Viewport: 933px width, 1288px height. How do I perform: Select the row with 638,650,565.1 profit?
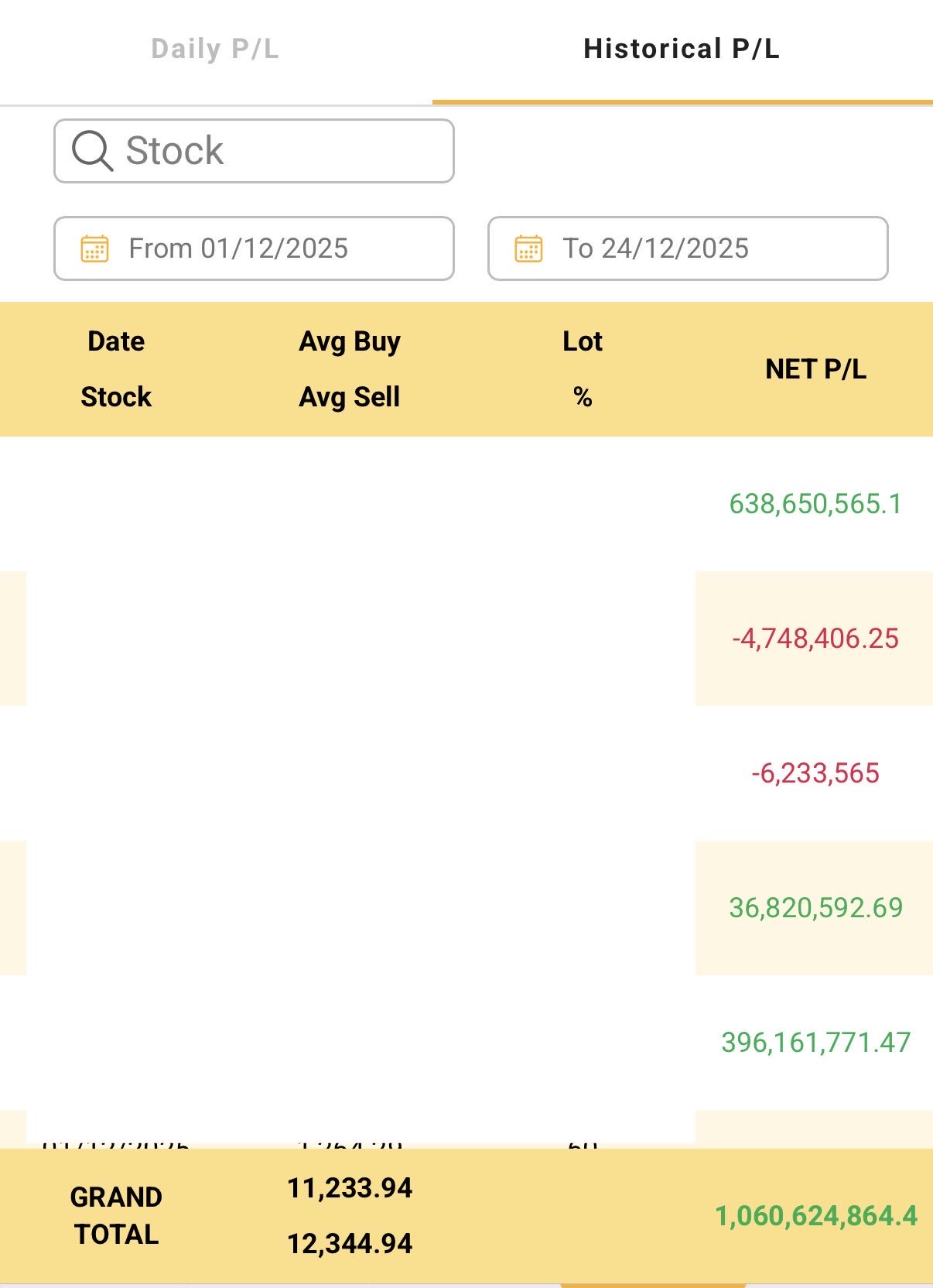click(x=815, y=504)
